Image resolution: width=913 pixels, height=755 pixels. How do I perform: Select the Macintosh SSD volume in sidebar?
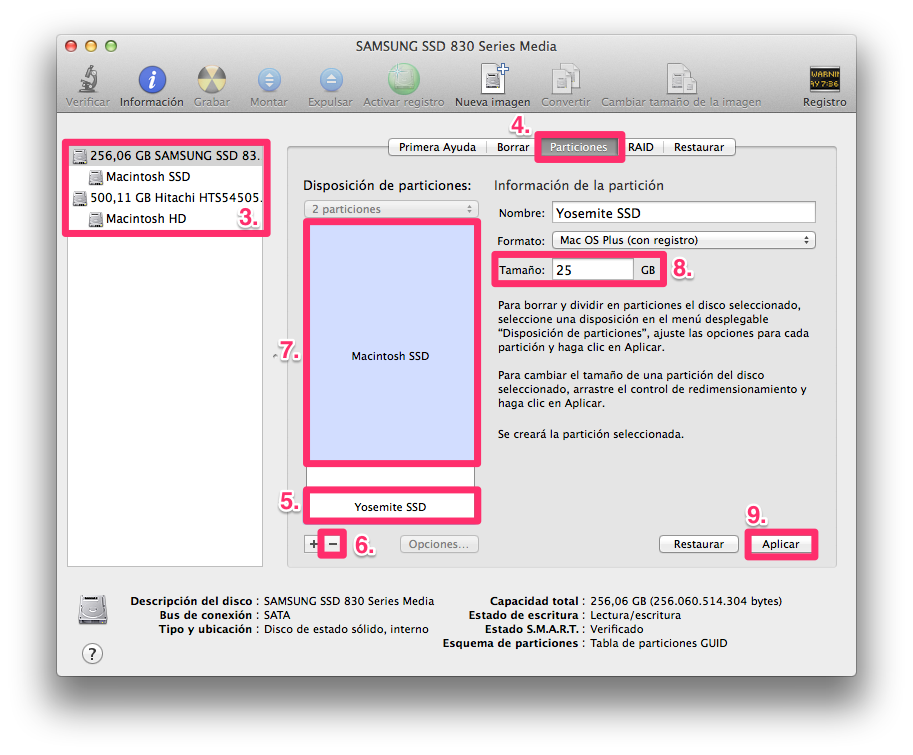pyautogui.click(x=165, y=176)
